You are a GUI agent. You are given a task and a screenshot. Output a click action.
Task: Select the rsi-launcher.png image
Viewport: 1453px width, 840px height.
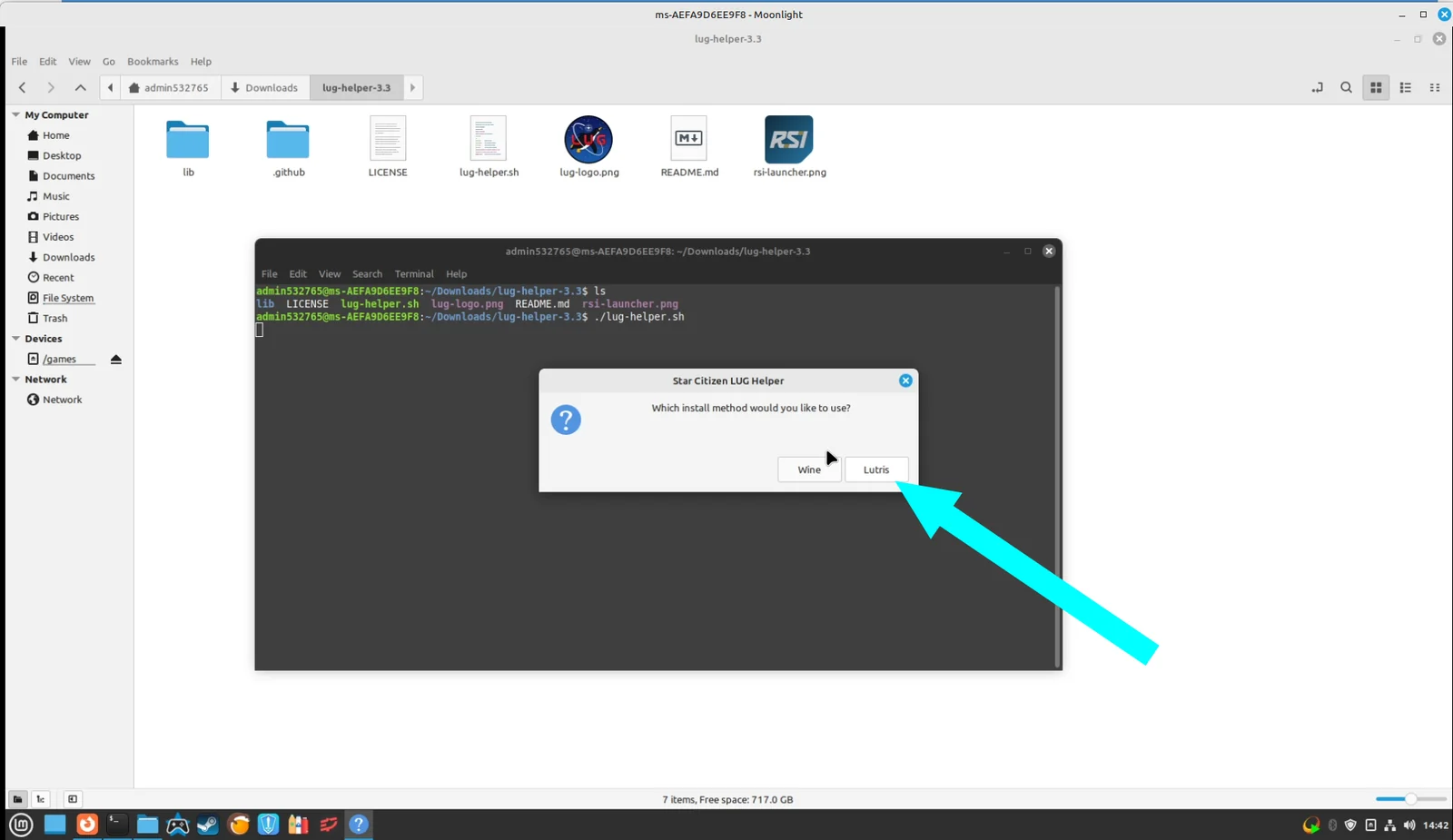[x=789, y=148]
